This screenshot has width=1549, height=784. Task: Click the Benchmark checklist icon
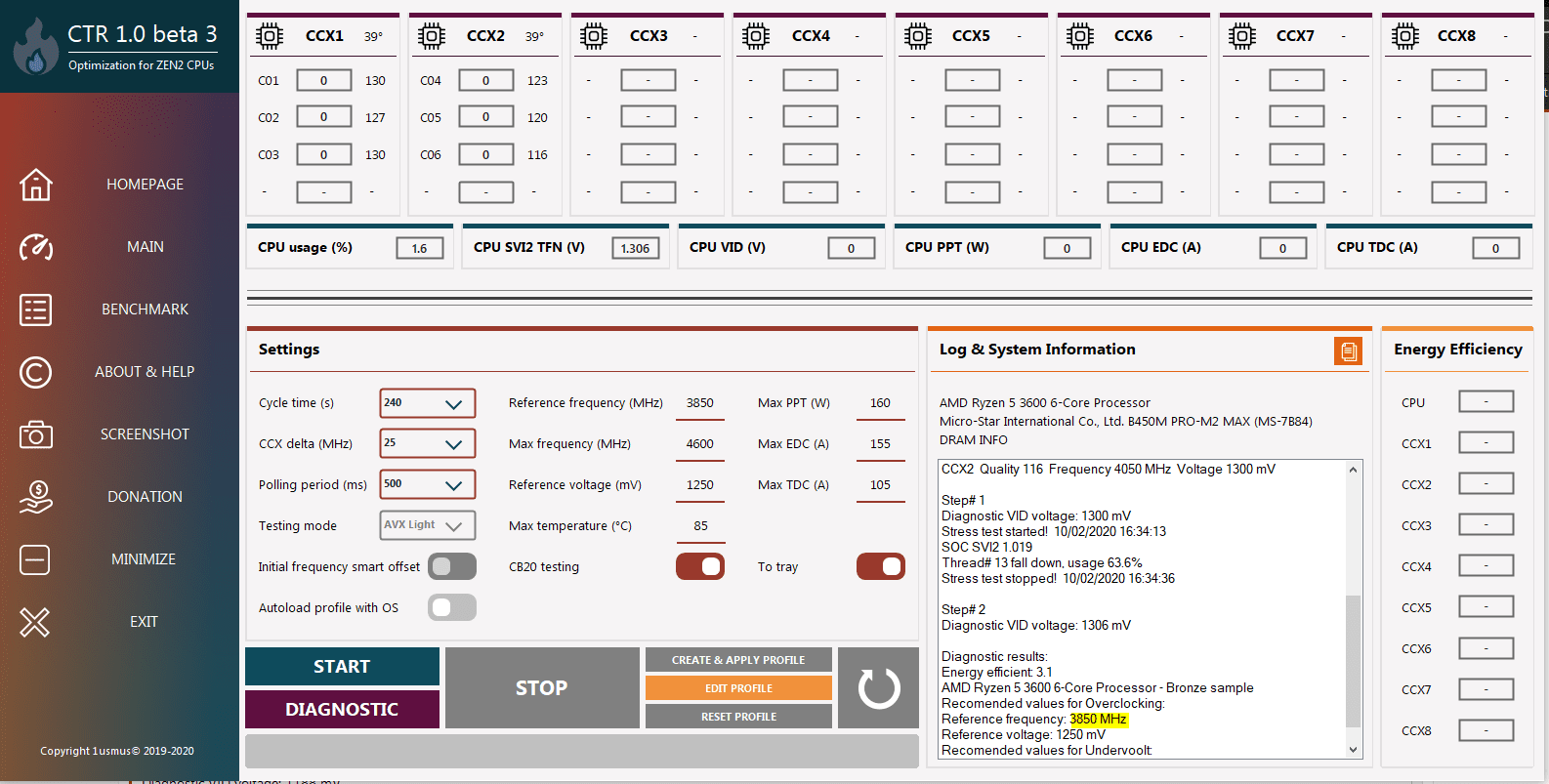36,309
